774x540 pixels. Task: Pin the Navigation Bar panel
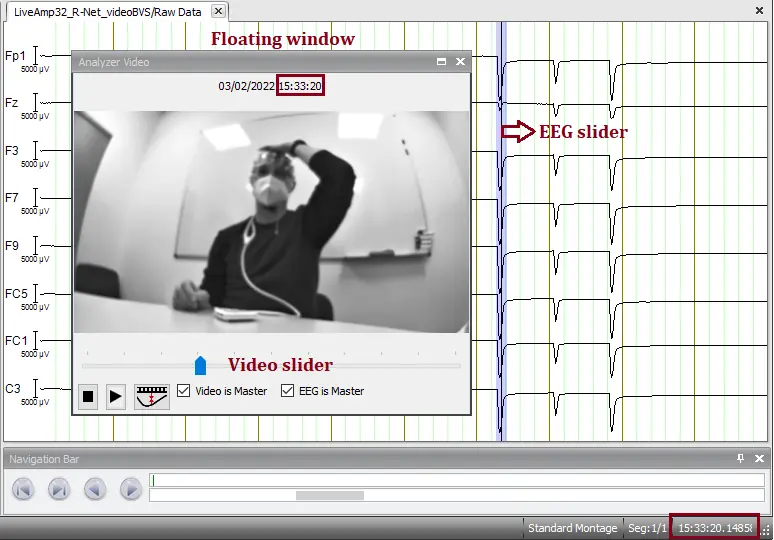click(x=740, y=459)
